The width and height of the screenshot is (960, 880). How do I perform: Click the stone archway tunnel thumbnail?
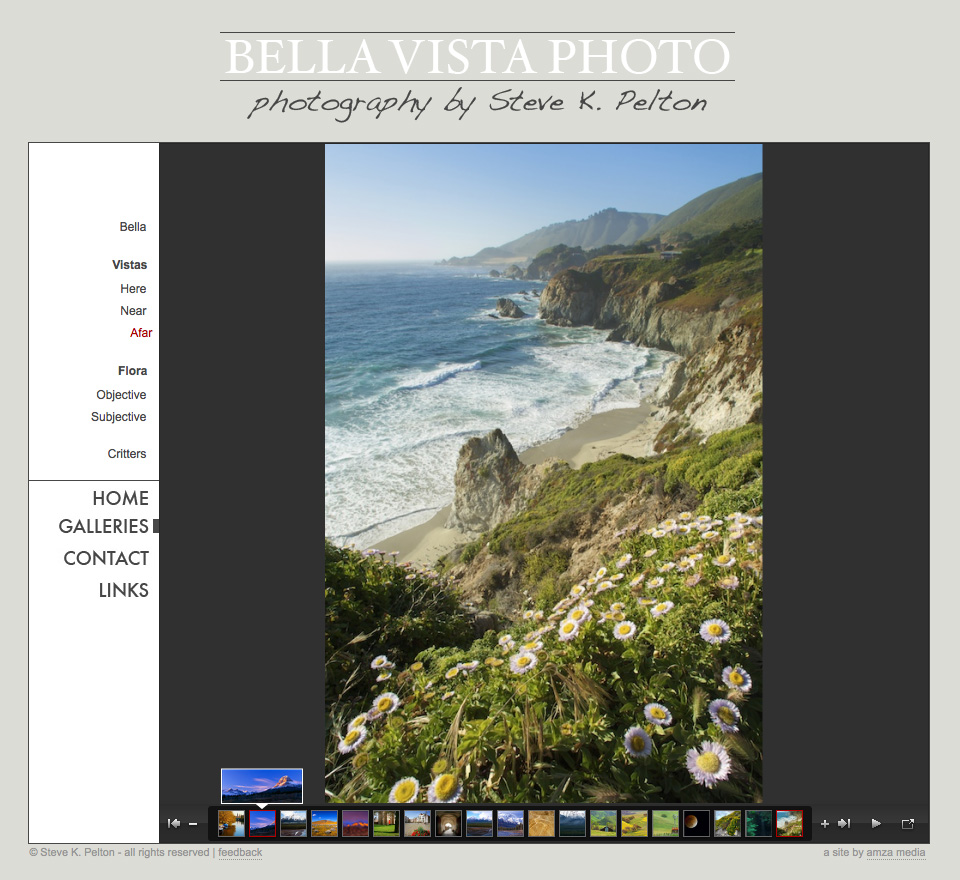point(449,823)
